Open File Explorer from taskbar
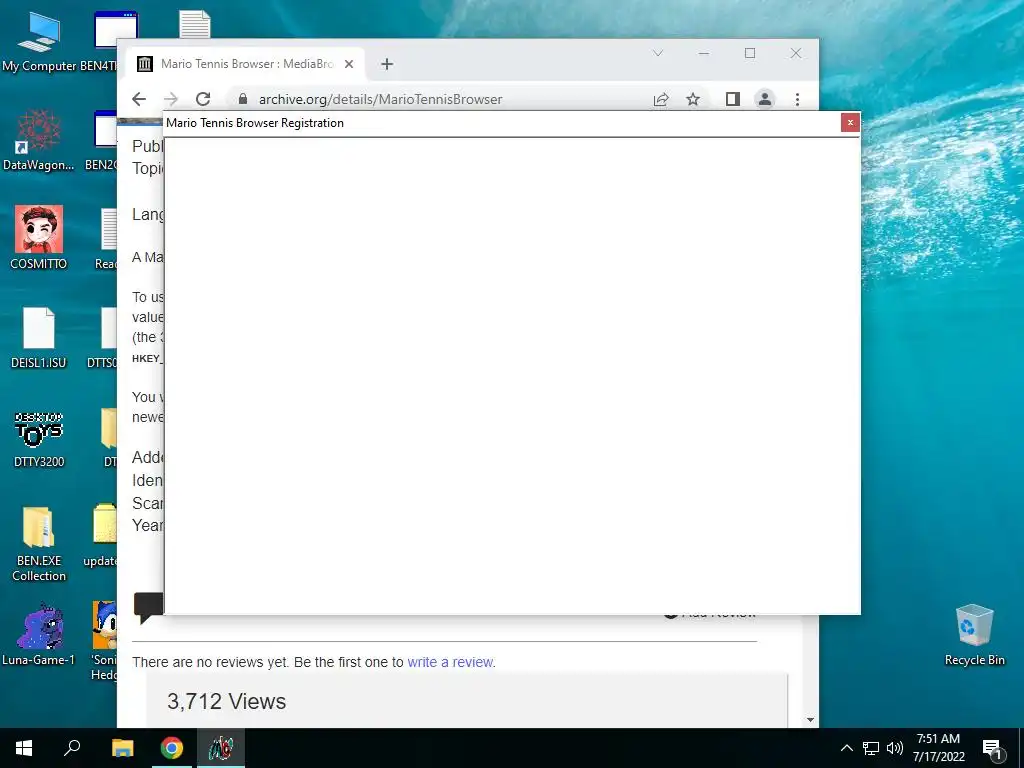 123,748
